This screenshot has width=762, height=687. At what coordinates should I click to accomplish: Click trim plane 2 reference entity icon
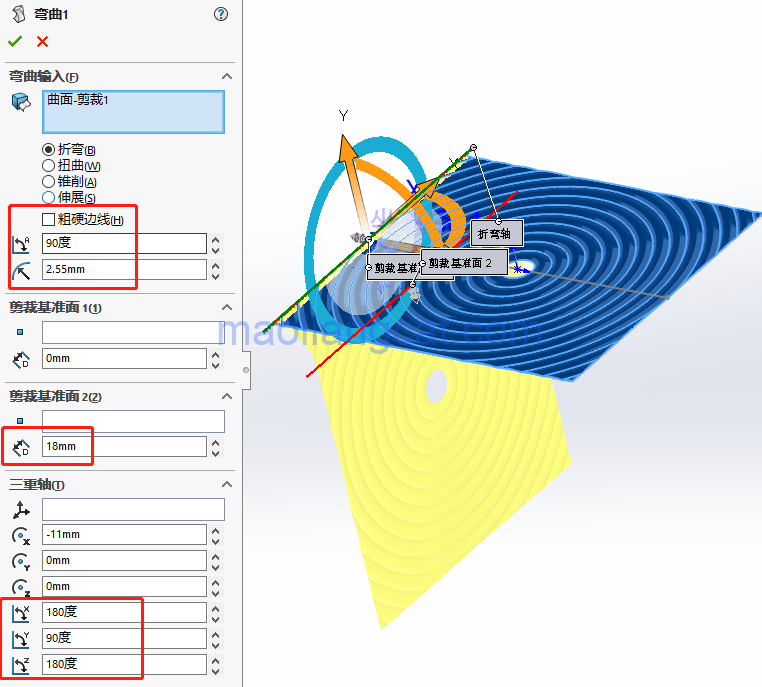pos(20,421)
